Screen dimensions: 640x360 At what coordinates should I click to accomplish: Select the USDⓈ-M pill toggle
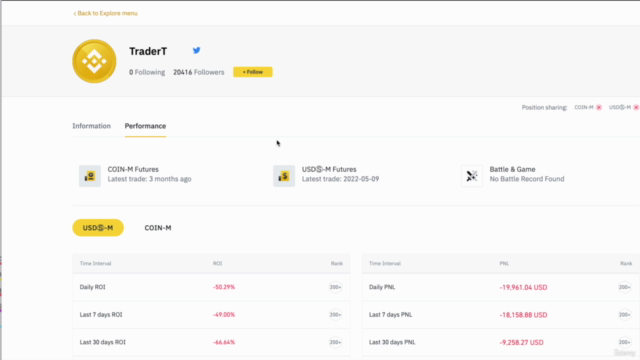[98, 228]
